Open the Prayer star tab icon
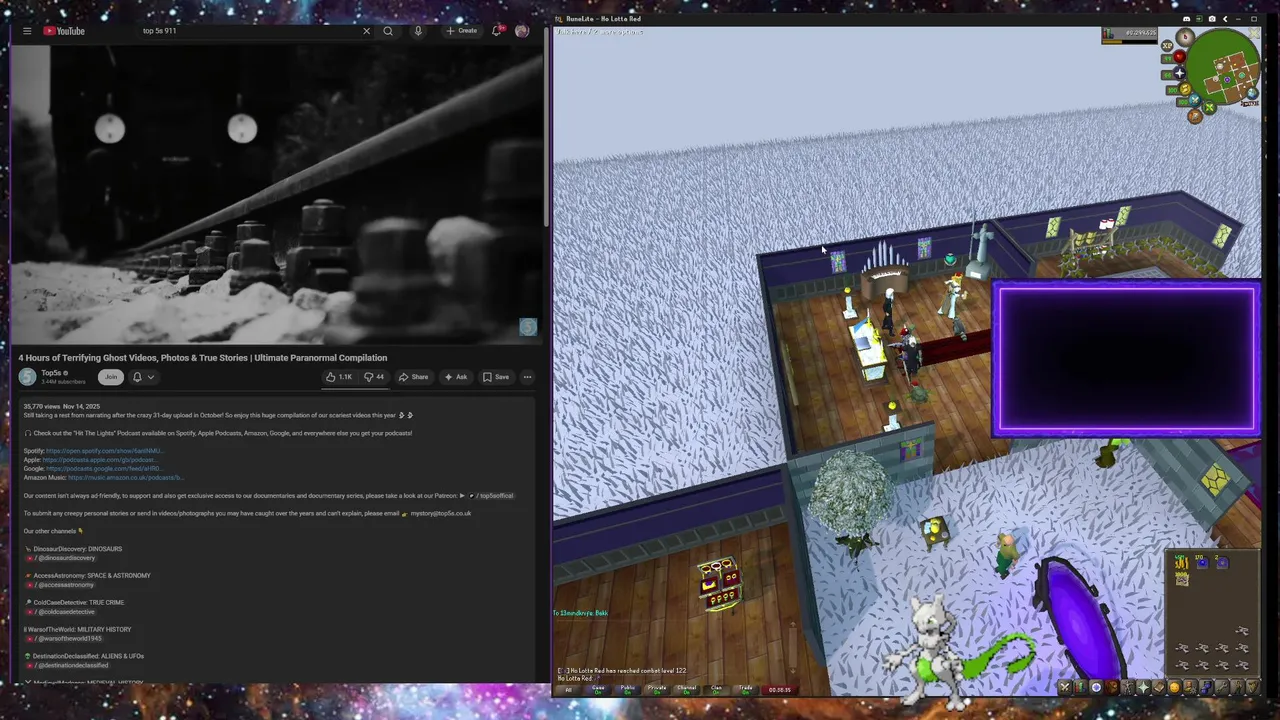This screenshot has height=720, width=1280. [x=1143, y=687]
